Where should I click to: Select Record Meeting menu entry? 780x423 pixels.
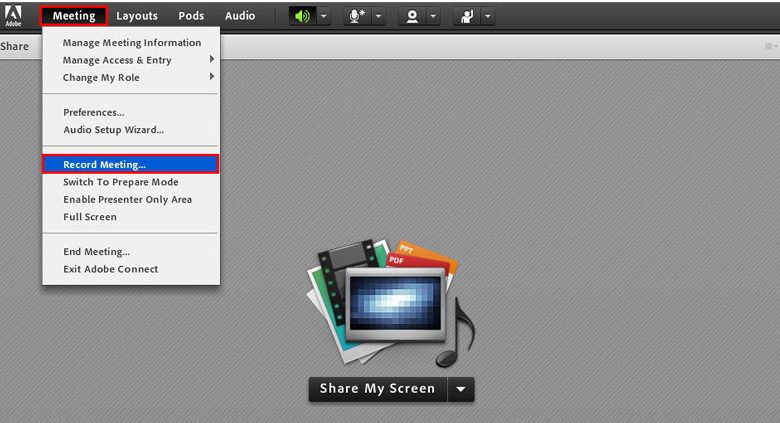(131, 164)
